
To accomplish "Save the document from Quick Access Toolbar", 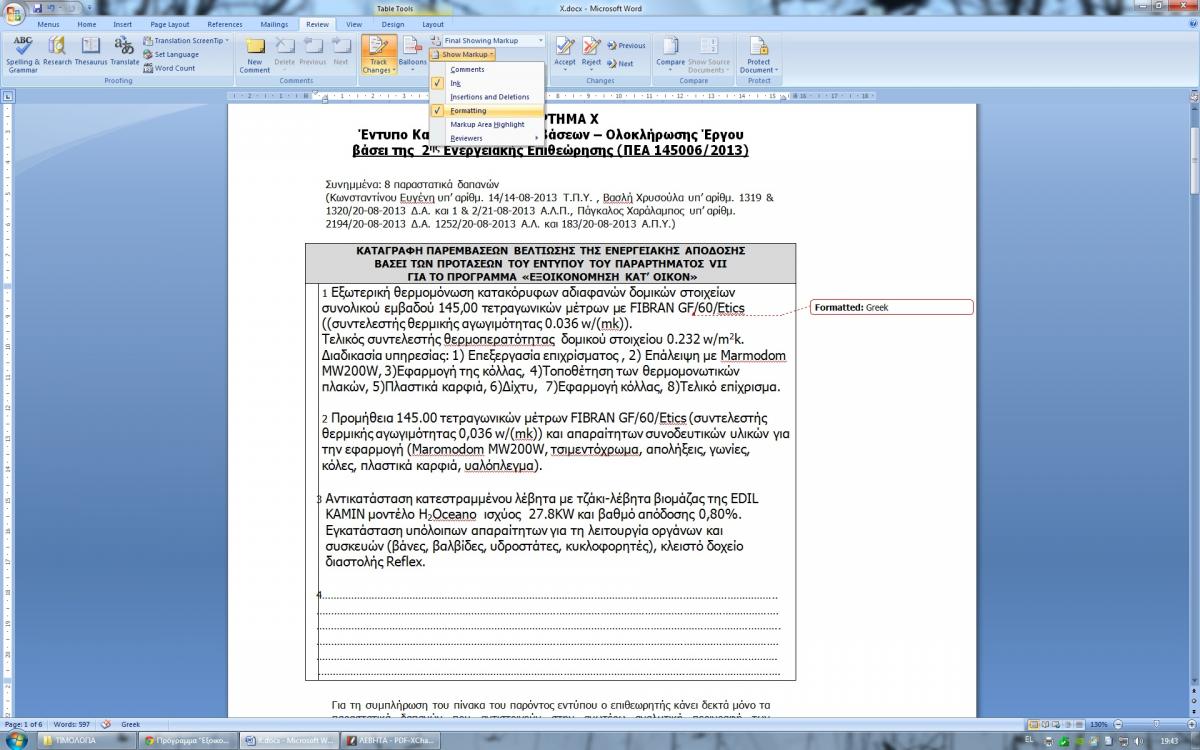I will pos(38,8).
